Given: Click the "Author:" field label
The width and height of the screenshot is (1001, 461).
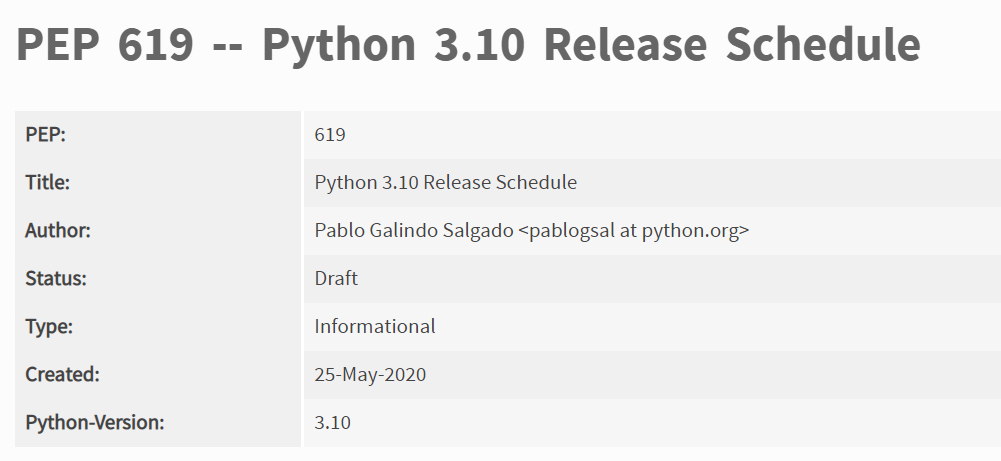Looking at the screenshot, I should 58,231.
